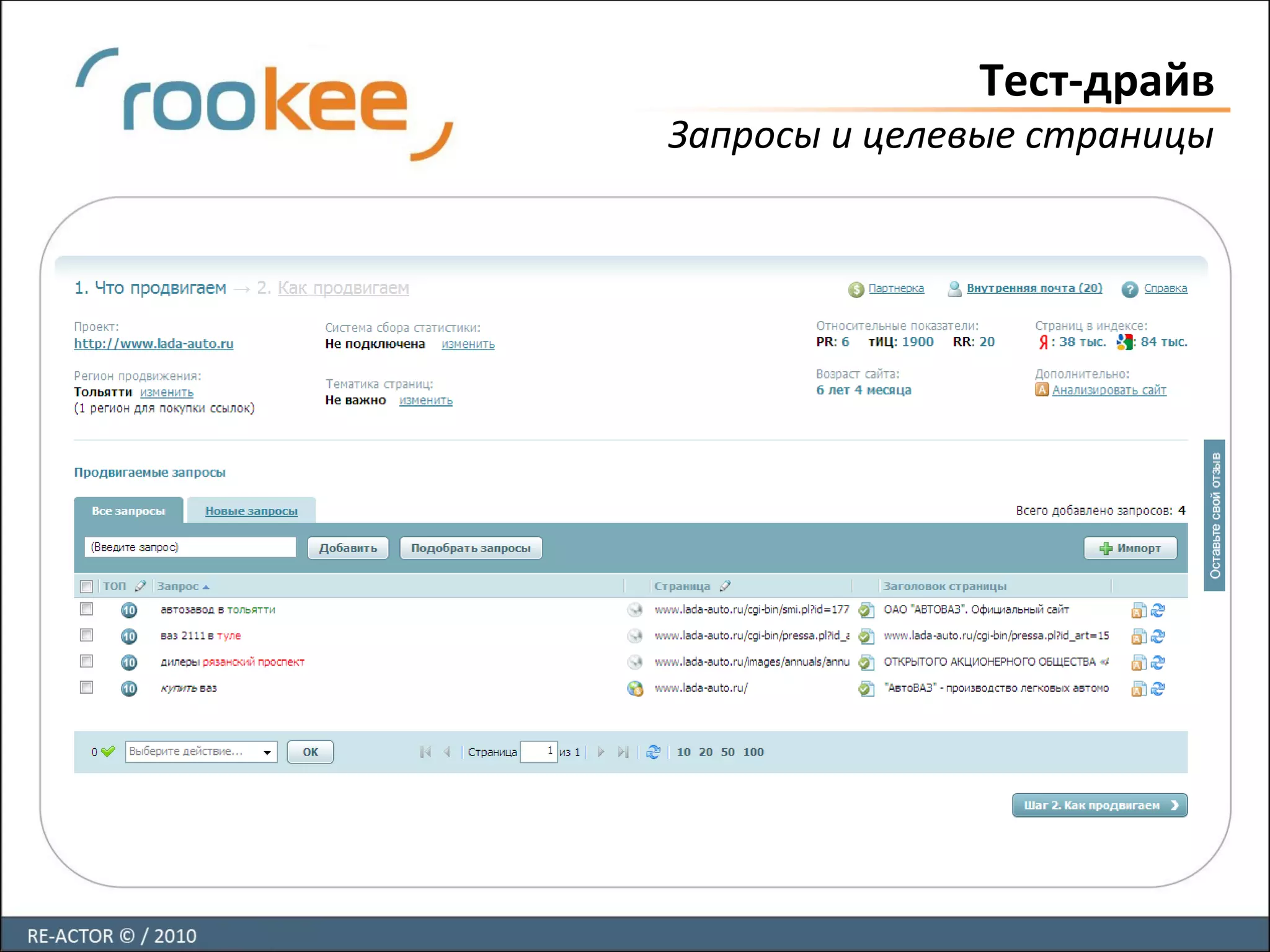
Task: Click pencil edit icon next to ТОП
Action: pos(140,586)
